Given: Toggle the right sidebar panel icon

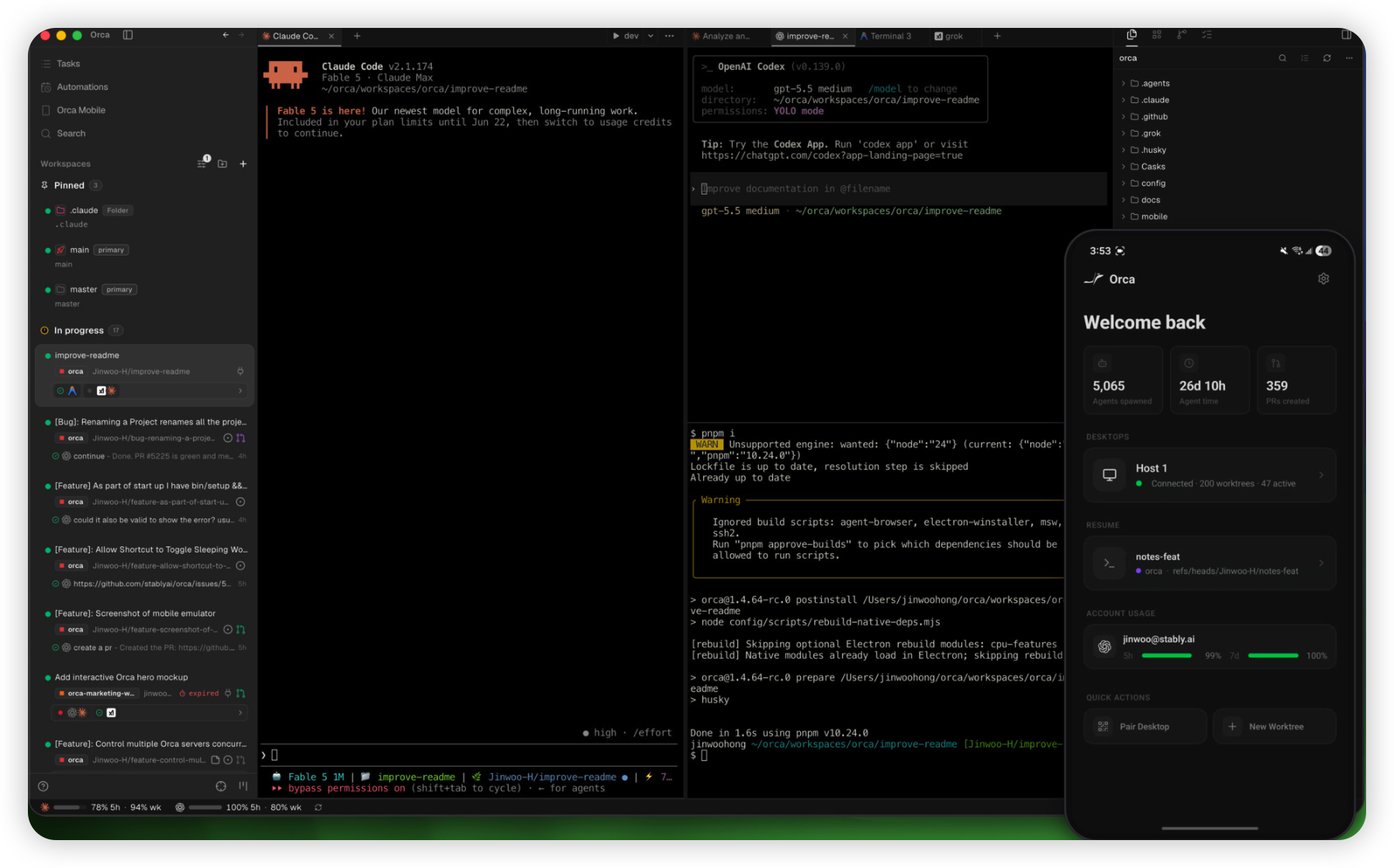Looking at the screenshot, I should 1347,35.
